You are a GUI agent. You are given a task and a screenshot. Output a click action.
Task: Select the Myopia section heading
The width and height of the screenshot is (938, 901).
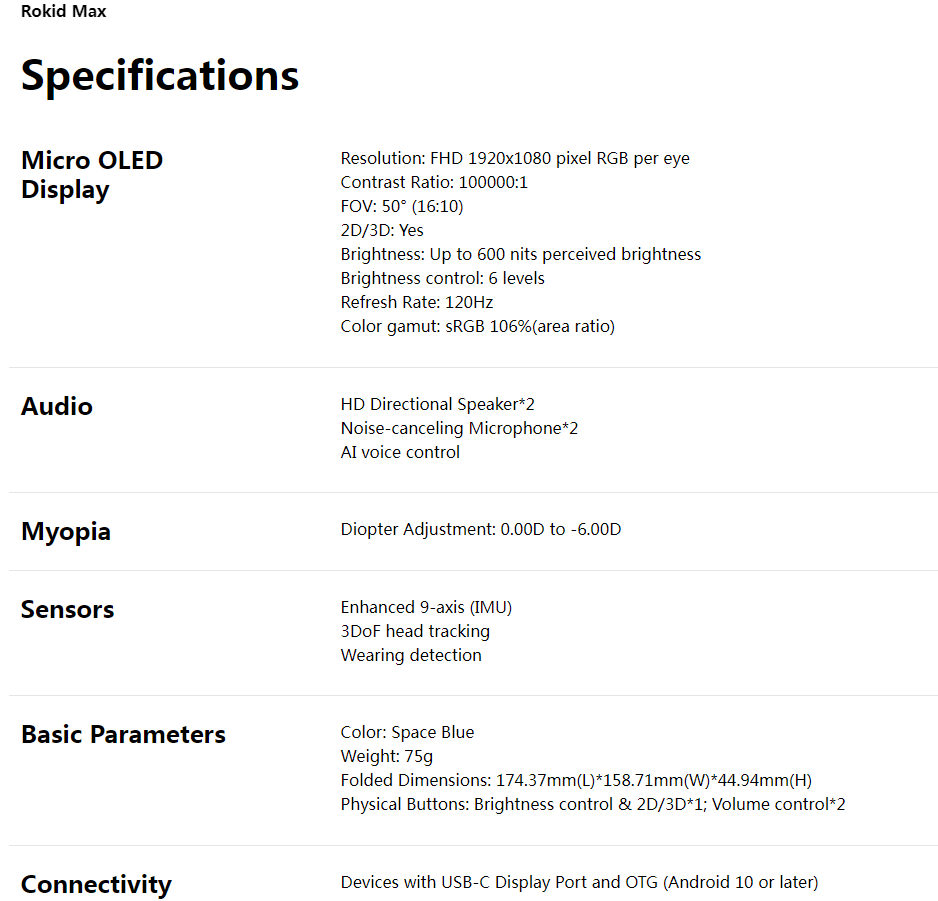pyautogui.click(x=66, y=531)
